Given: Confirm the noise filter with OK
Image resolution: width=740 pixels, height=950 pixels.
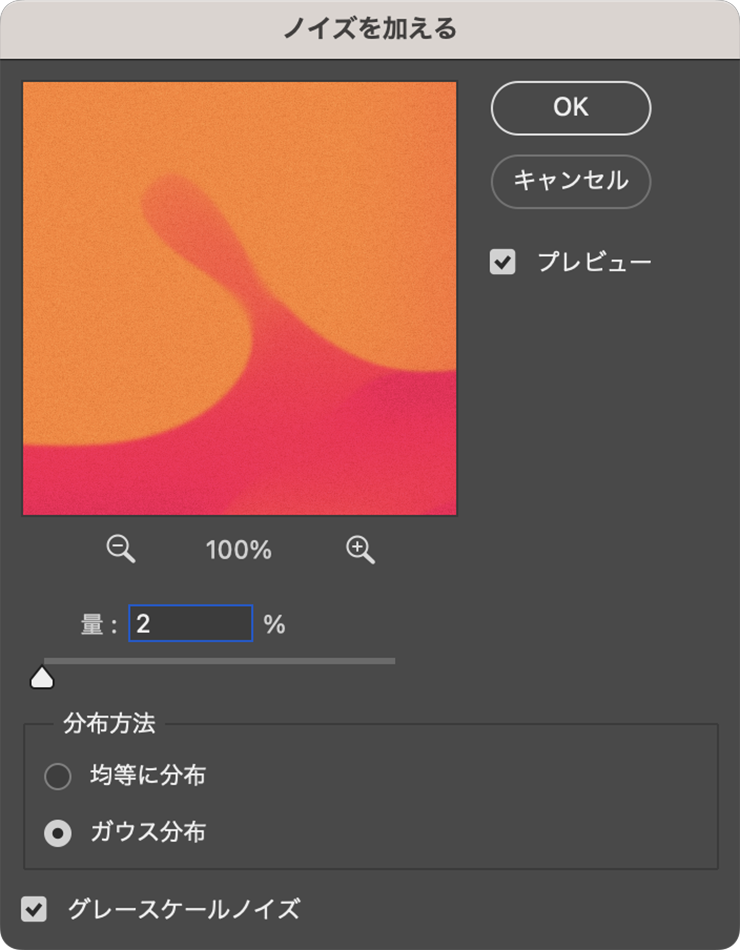Looking at the screenshot, I should click(570, 108).
